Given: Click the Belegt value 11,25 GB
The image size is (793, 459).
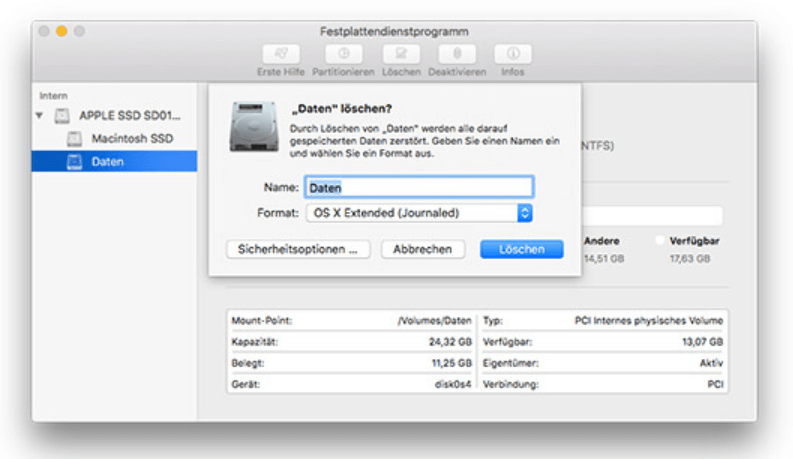Looking at the screenshot, I should [x=451, y=363].
